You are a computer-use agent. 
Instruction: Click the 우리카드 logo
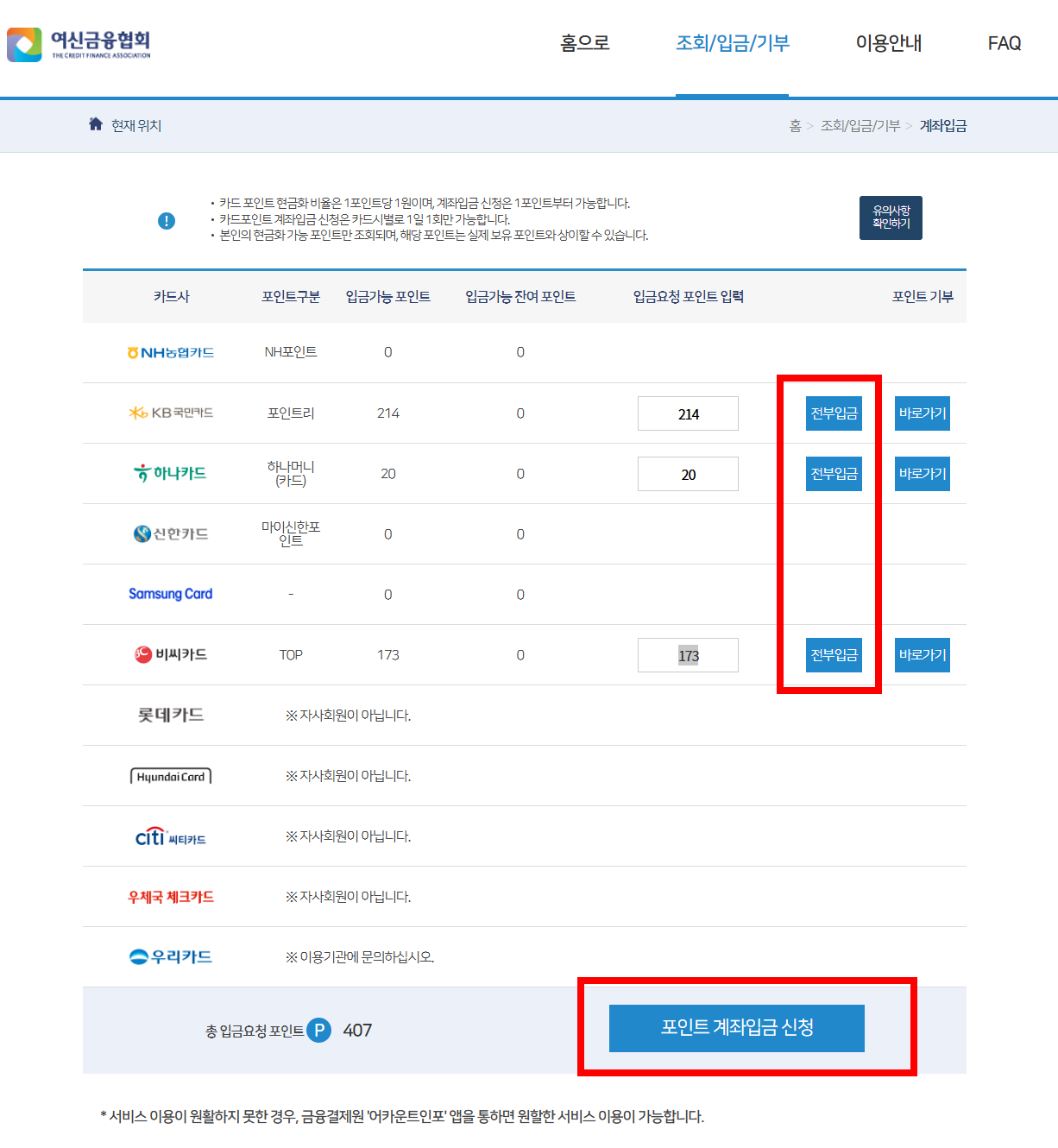[171, 956]
